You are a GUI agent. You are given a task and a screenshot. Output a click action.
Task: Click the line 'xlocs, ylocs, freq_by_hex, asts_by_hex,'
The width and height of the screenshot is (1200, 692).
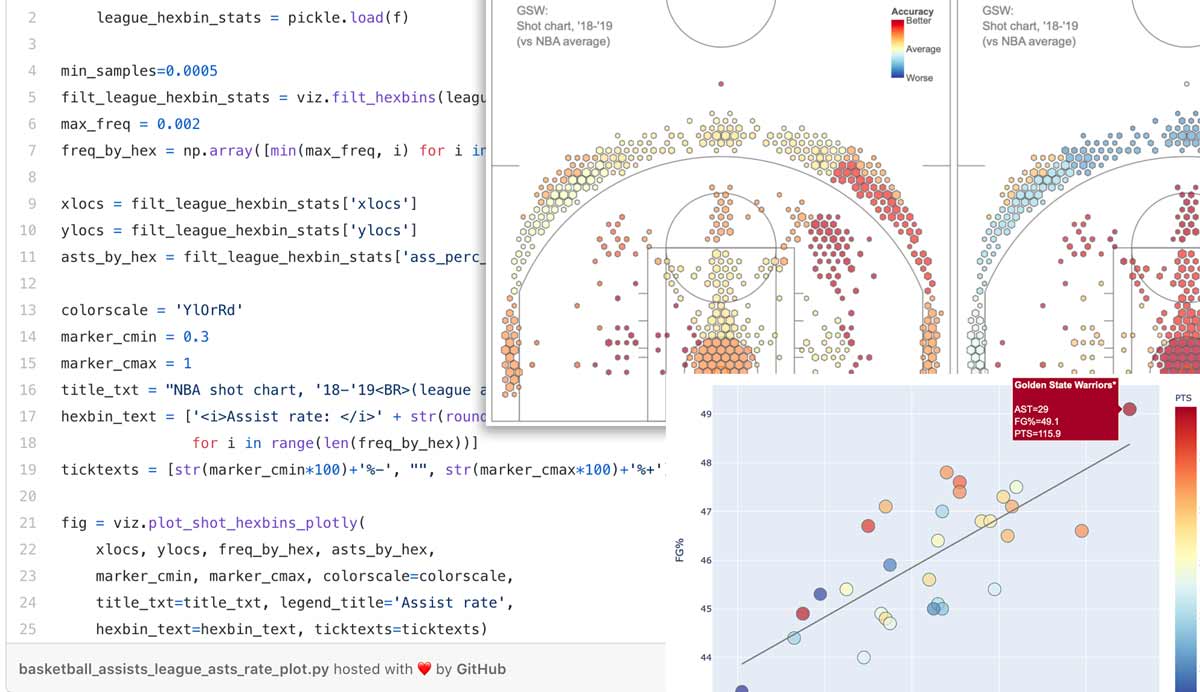pos(266,549)
